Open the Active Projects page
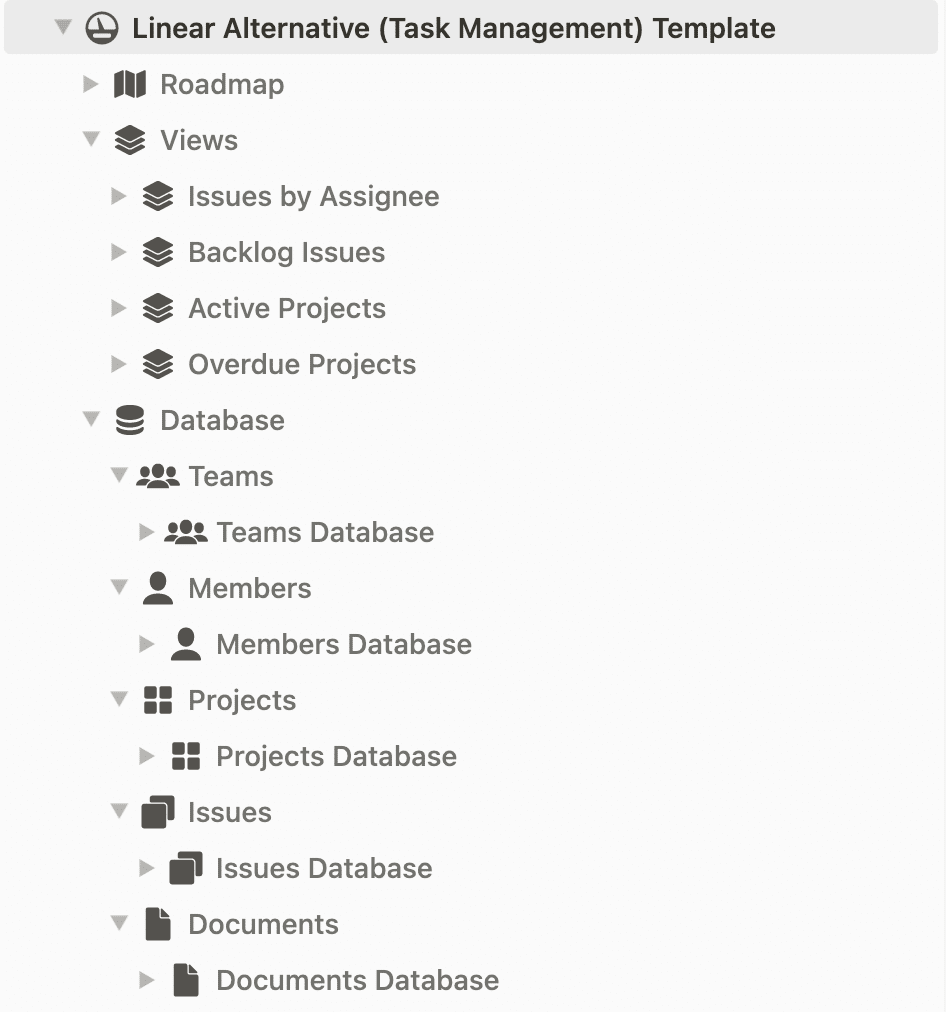 287,309
